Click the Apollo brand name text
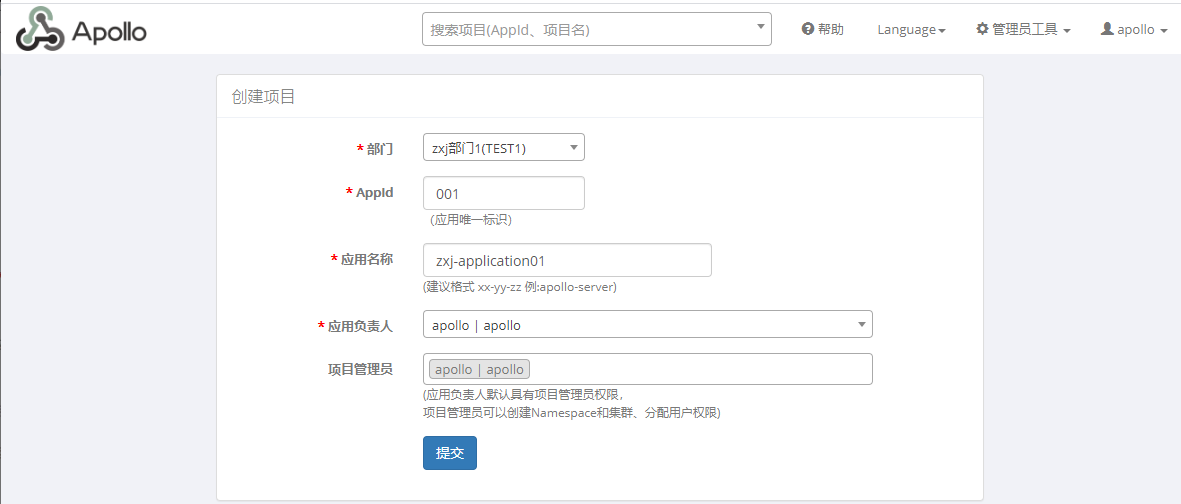The width and height of the screenshot is (1181, 504). [109, 31]
